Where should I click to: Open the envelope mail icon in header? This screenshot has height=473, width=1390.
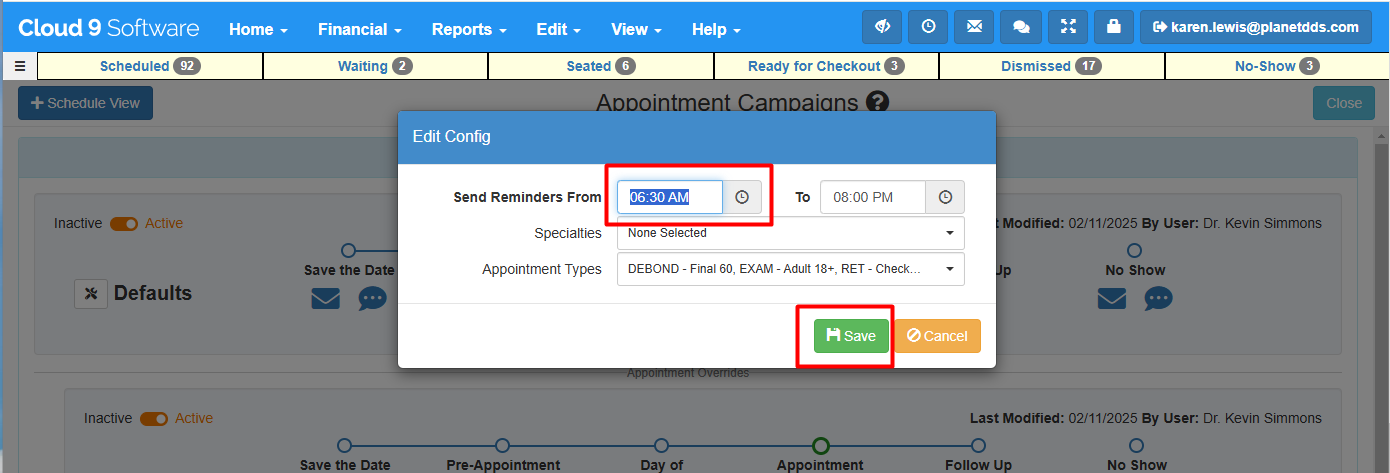click(x=974, y=27)
